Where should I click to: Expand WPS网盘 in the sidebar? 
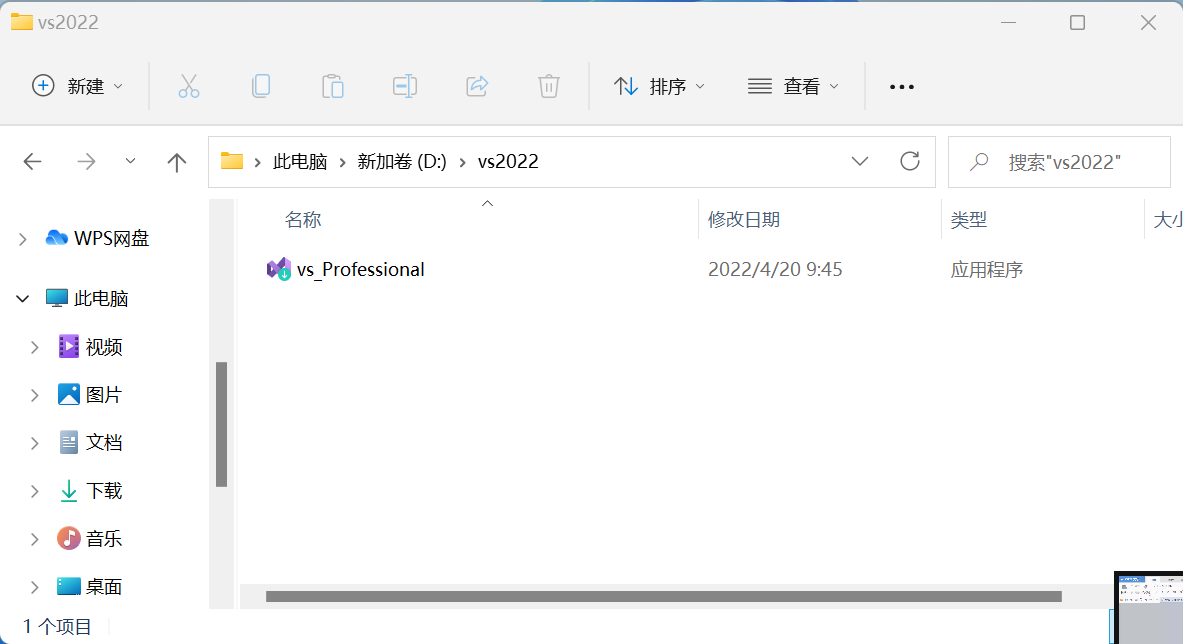pyautogui.click(x=23, y=239)
